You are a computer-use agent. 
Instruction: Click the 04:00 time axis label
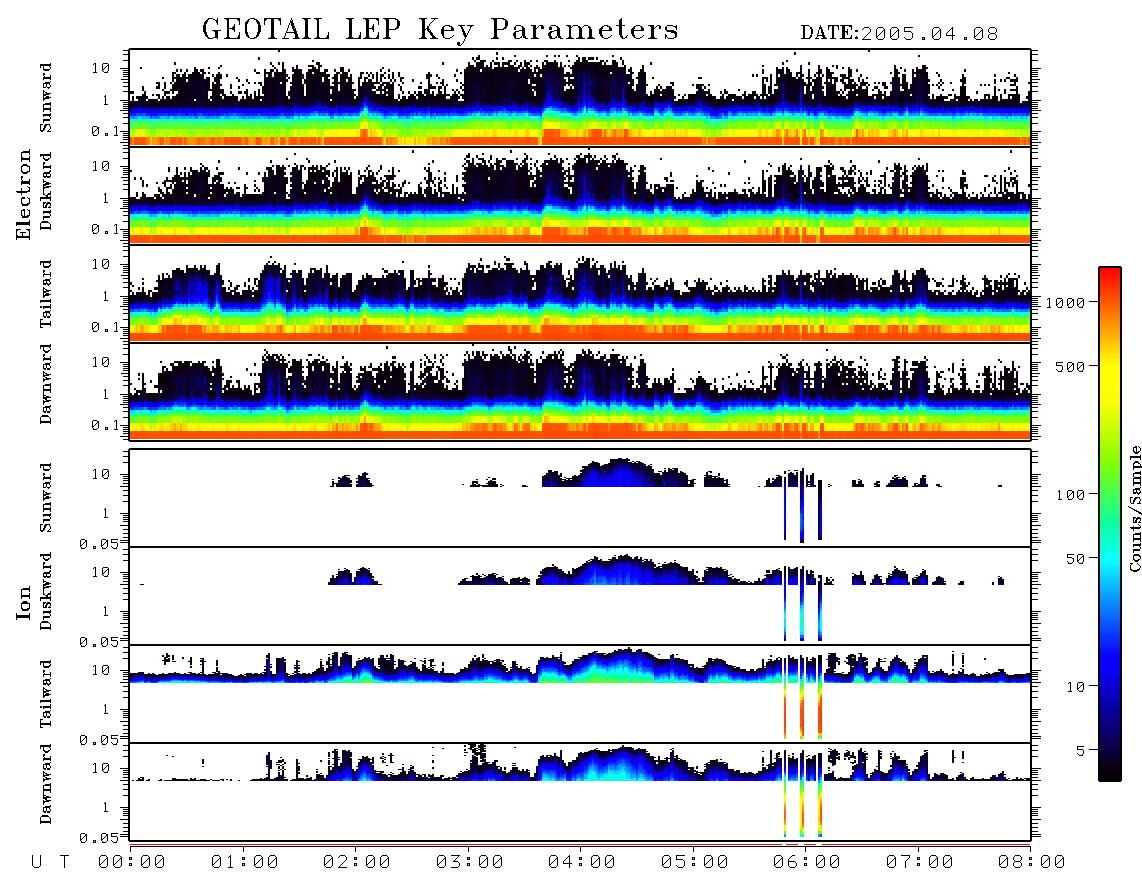pyautogui.click(x=582, y=862)
